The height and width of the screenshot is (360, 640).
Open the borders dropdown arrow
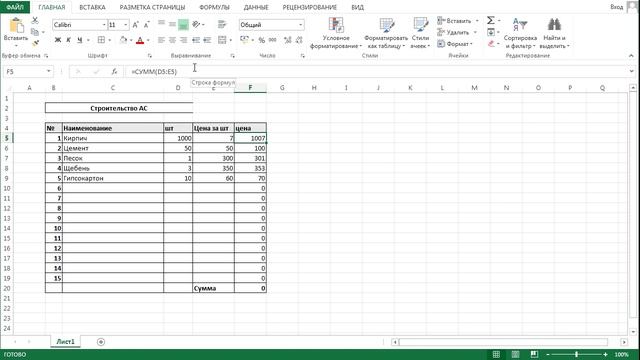(x=109, y=40)
